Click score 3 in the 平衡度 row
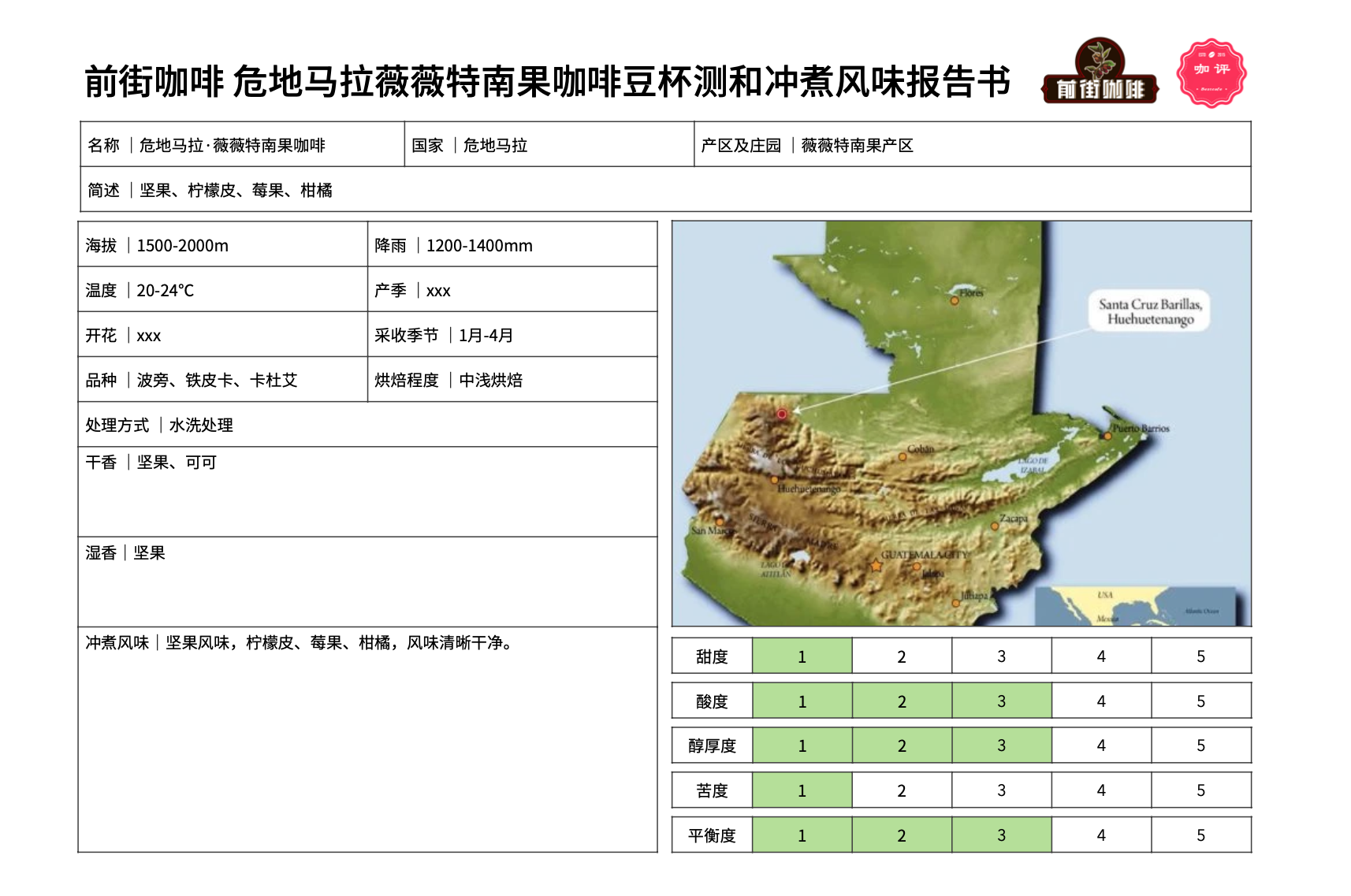Screen dimensions: 1351x896 tap(1001, 835)
